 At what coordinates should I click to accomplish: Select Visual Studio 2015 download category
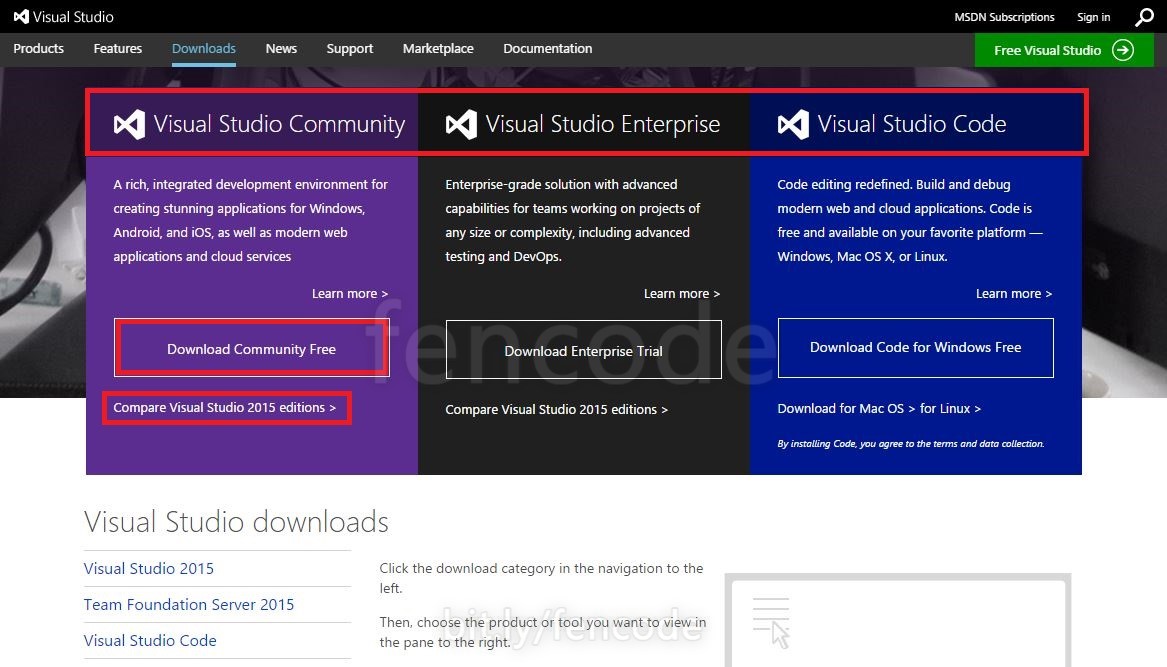point(149,568)
